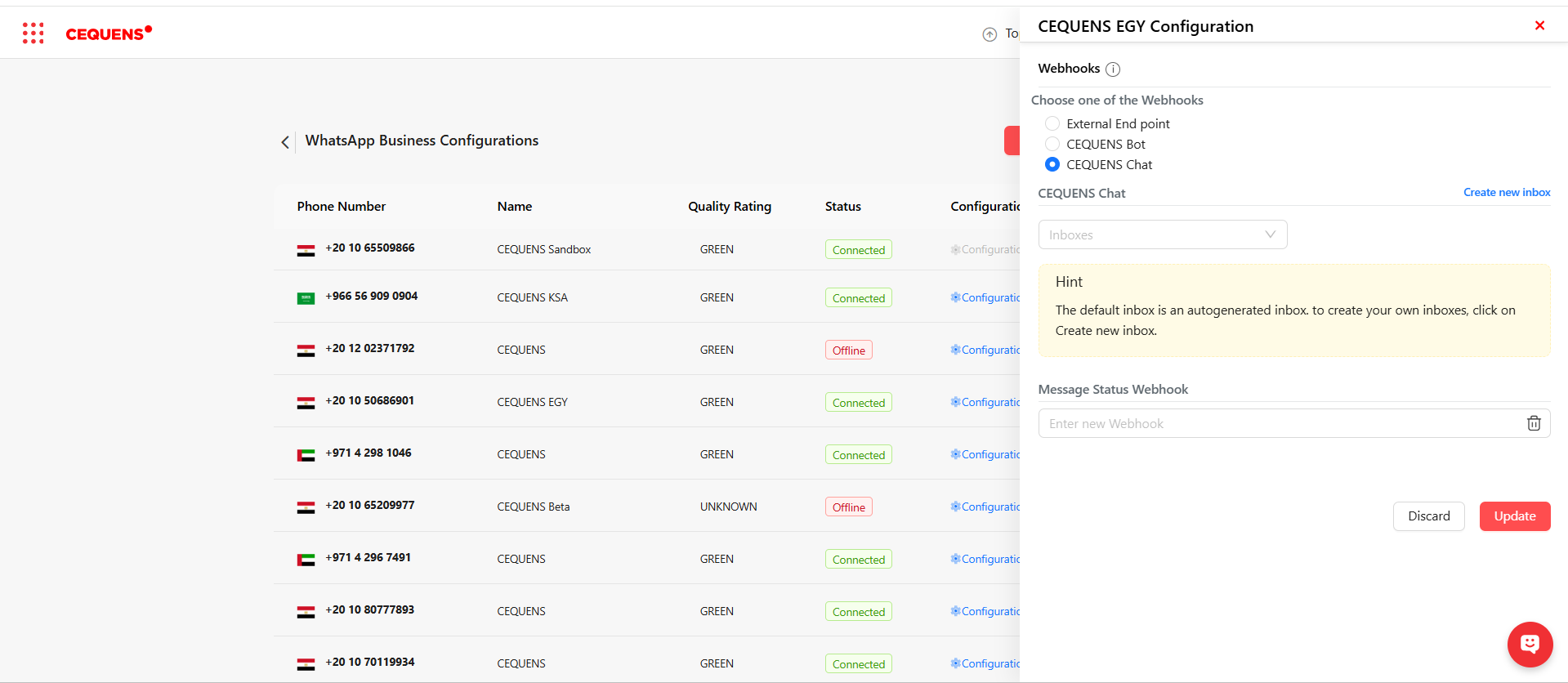Click the Saudi flag for +966 56 909 0904
This screenshot has height=683, width=1568.
pyautogui.click(x=306, y=299)
